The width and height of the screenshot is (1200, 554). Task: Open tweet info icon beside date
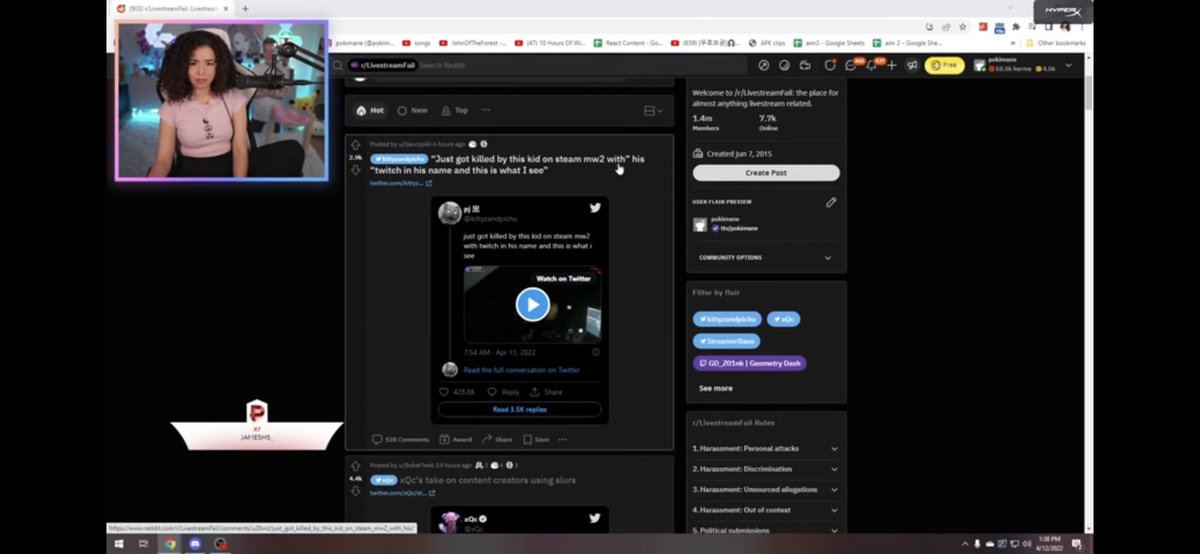click(x=596, y=352)
